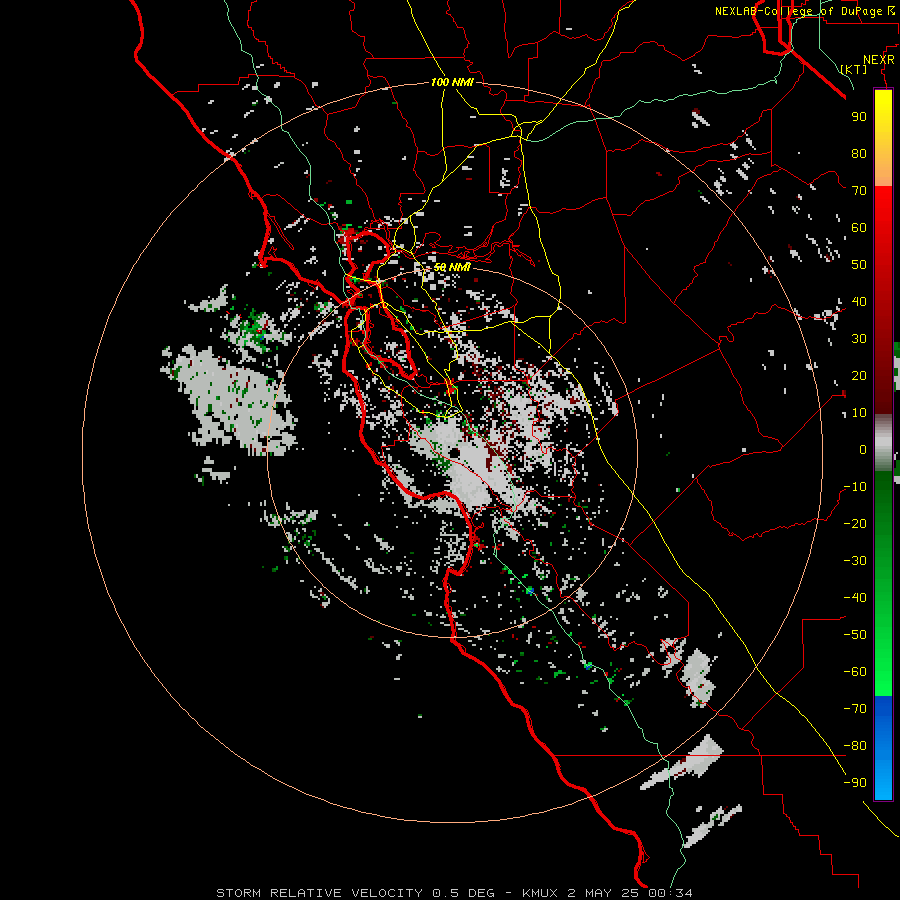Click the 50 NMI range ring label

coord(452,267)
